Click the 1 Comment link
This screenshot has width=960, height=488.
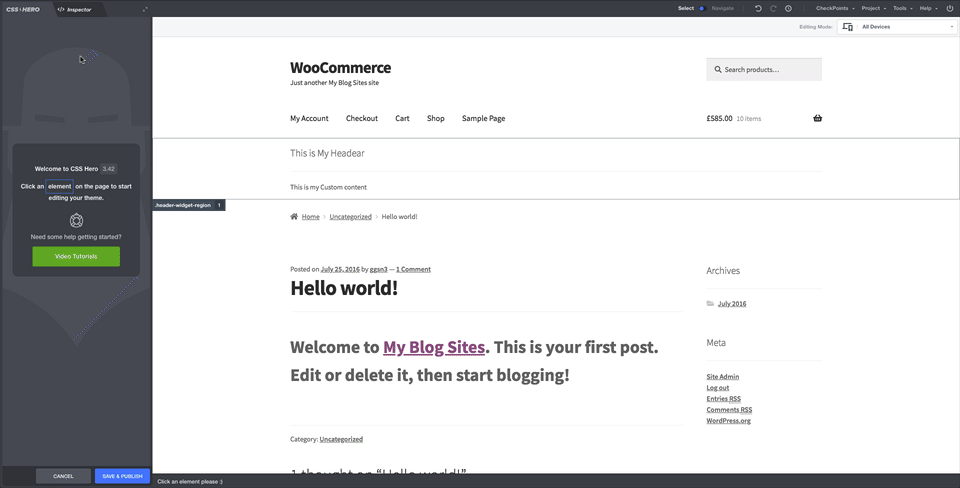[x=413, y=269]
